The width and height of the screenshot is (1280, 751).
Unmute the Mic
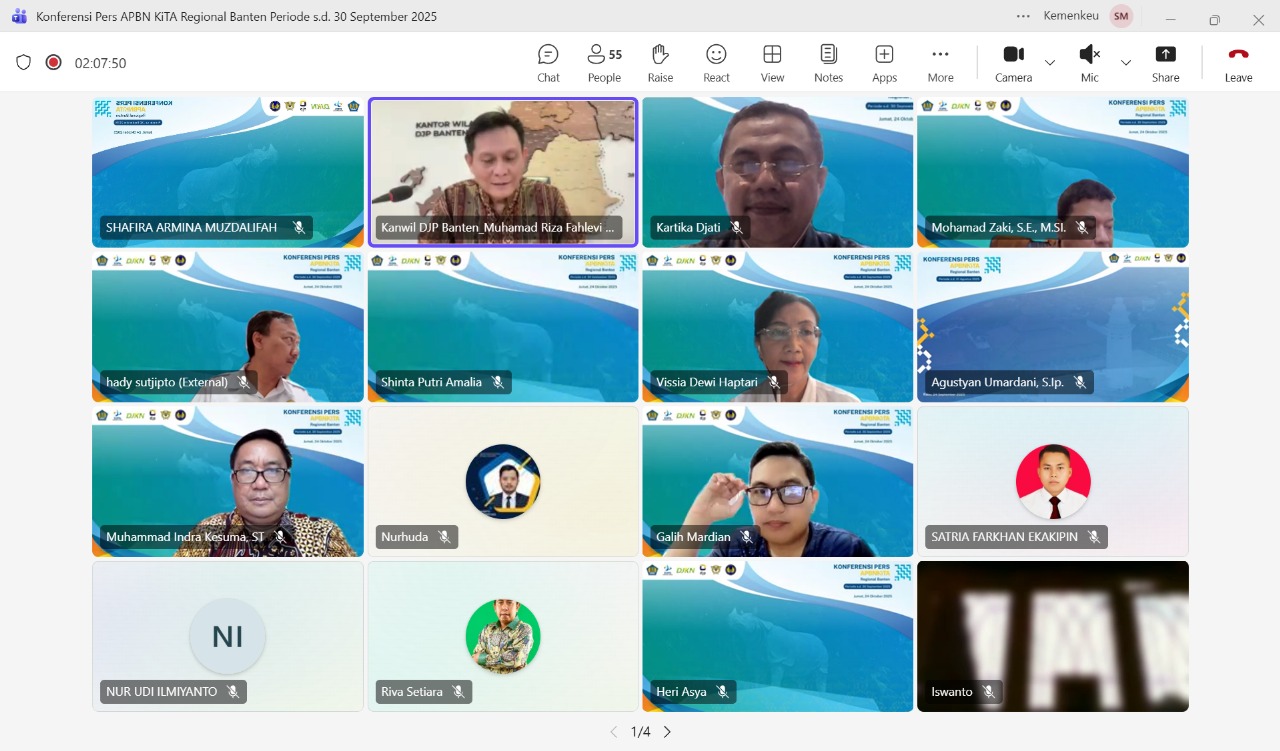[1089, 63]
